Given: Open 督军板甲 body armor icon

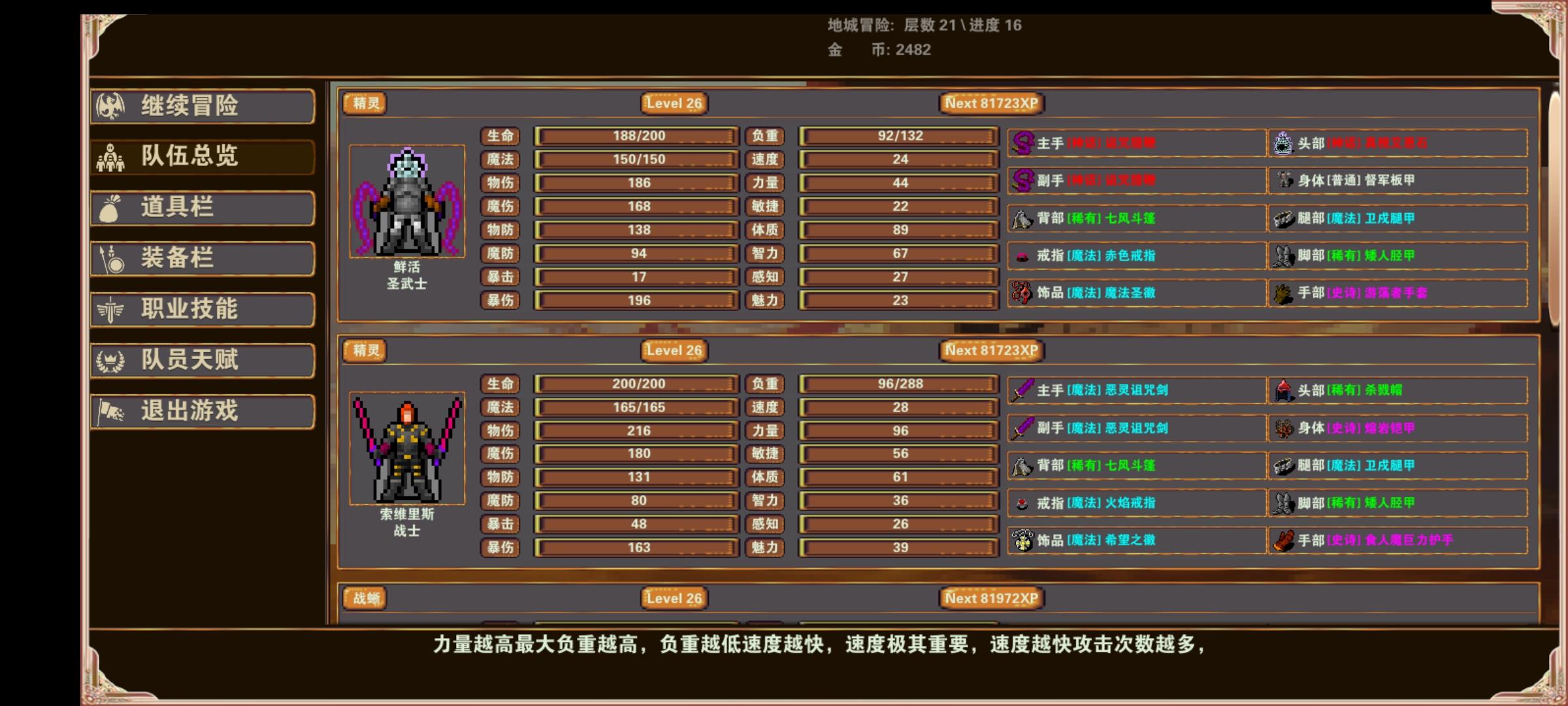Looking at the screenshot, I should coord(1283,180).
